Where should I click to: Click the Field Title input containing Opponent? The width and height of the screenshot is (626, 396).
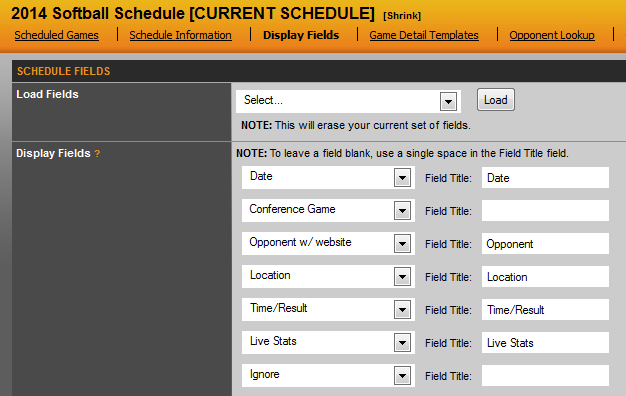(x=545, y=244)
